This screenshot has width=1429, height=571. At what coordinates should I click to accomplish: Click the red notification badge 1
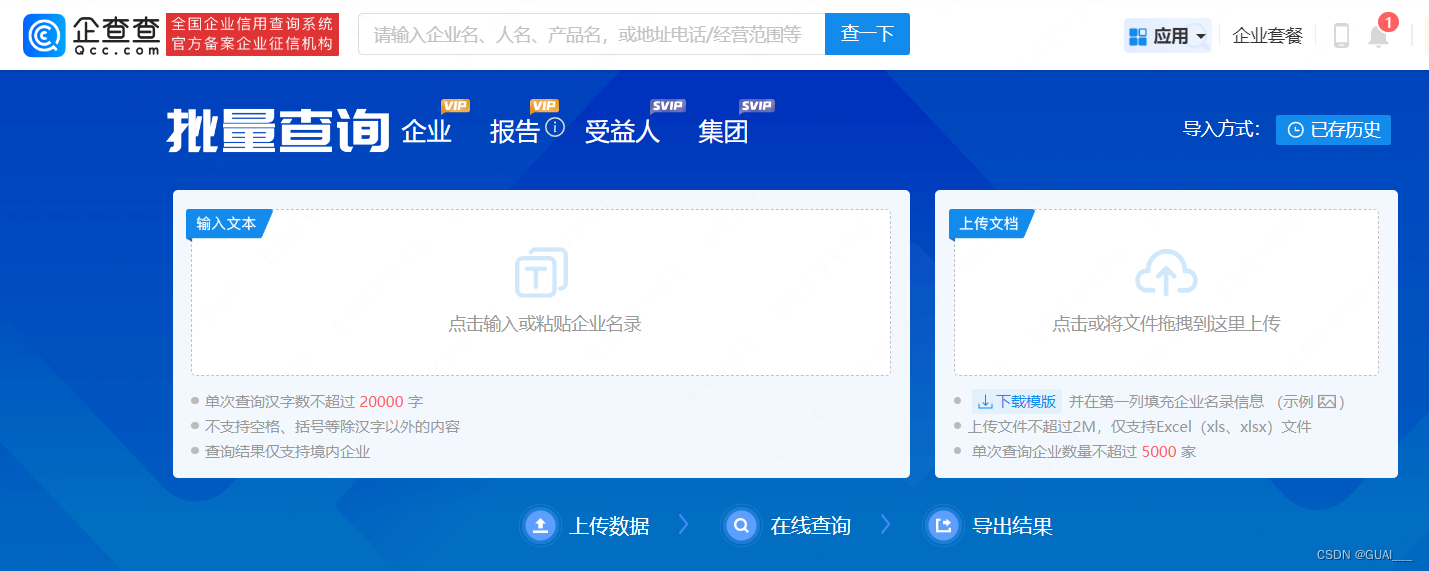(x=1388, y=22)
